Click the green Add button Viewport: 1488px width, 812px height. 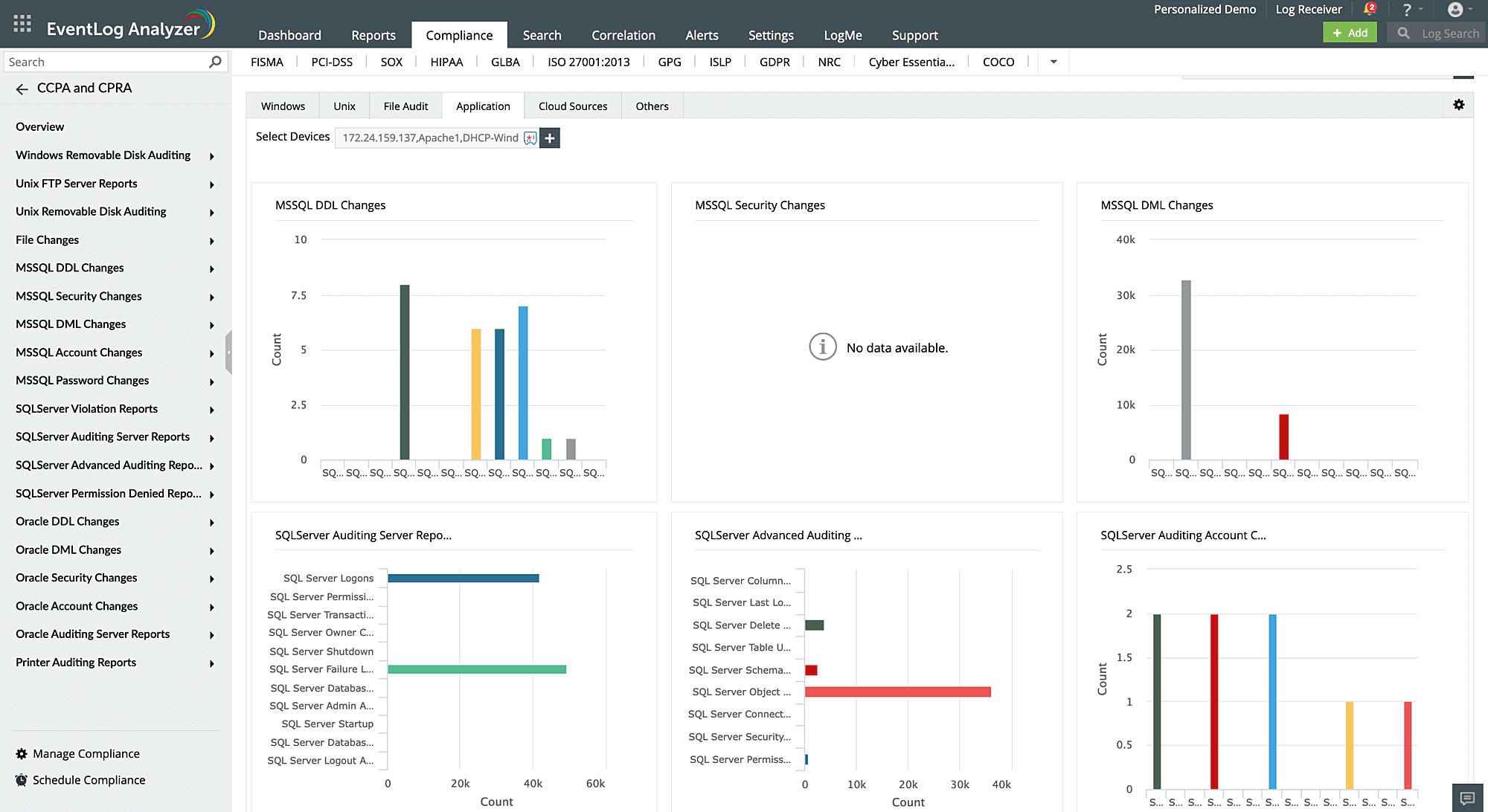(1350, 33)
